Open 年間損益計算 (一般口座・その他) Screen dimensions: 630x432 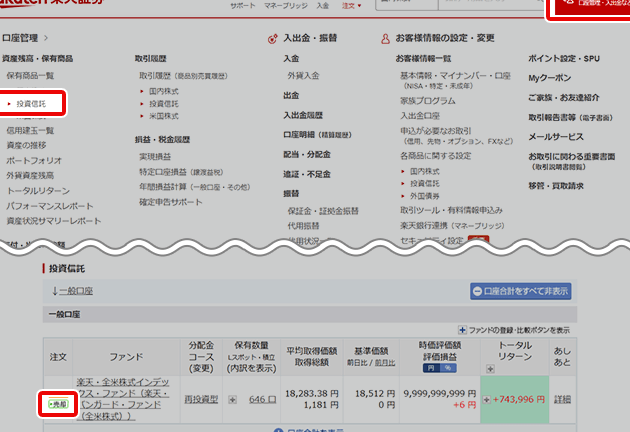[x=194, y=186]
